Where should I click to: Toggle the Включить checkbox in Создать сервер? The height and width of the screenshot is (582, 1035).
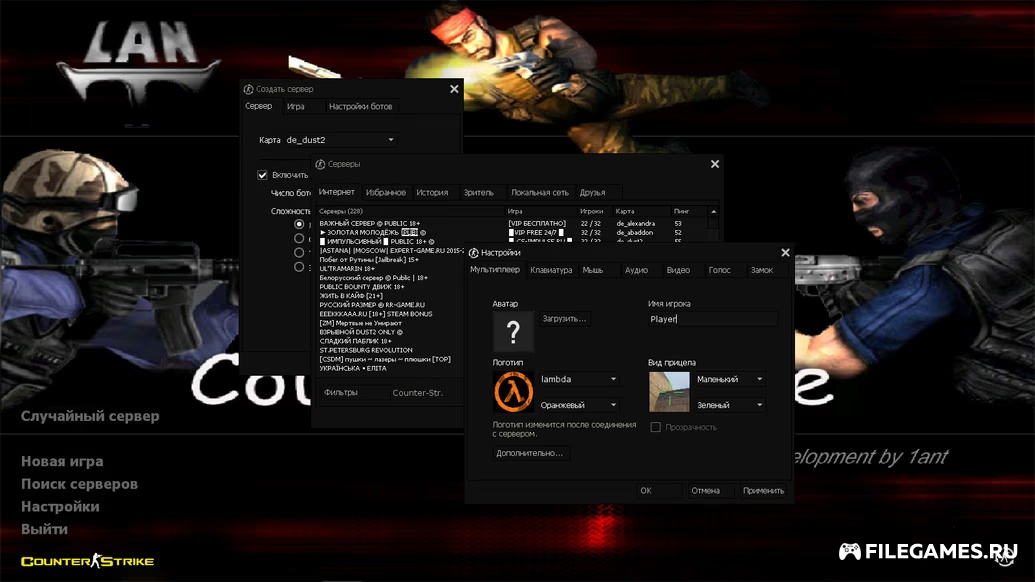pos(262,175)
